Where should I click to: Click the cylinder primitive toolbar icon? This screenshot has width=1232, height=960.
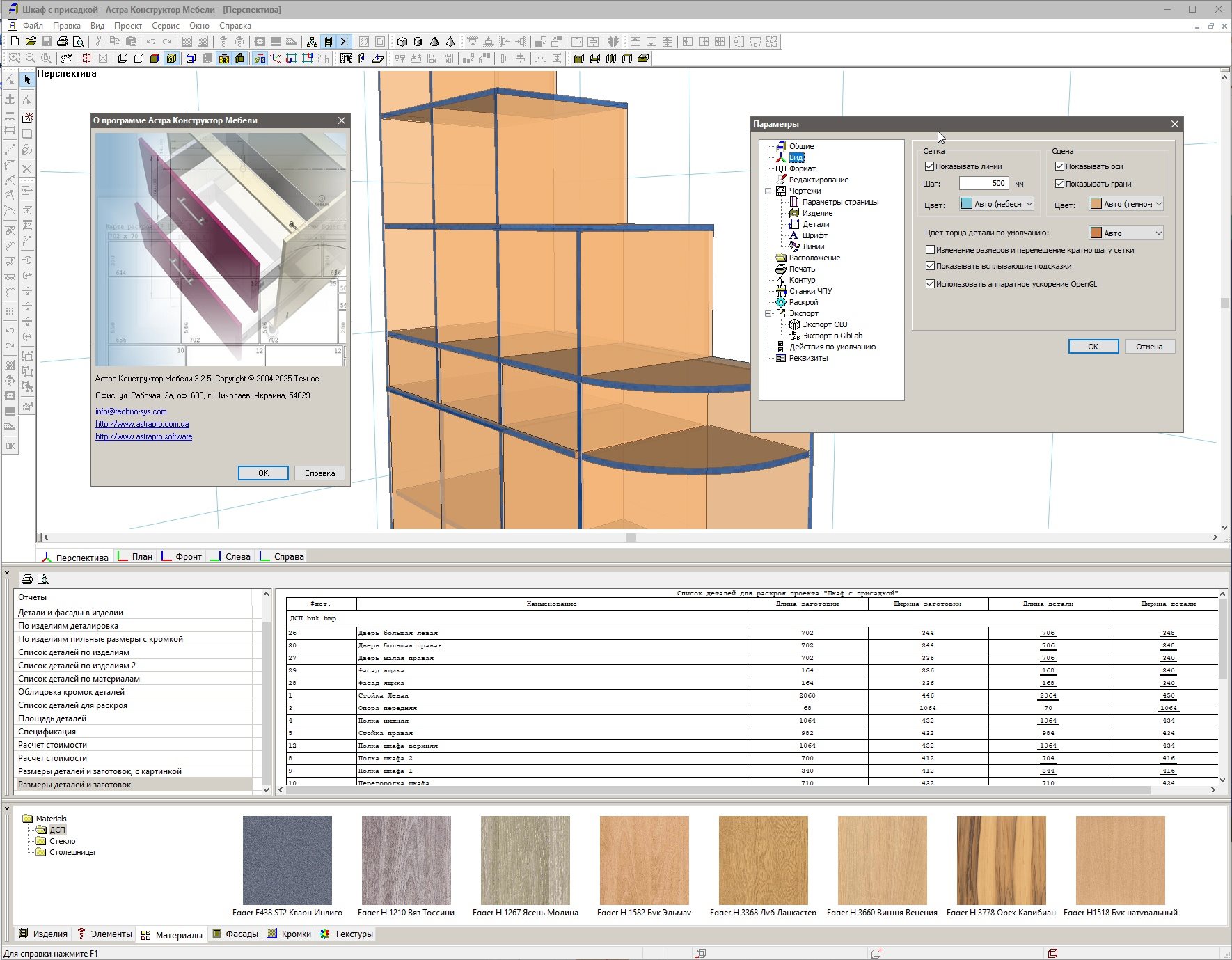(x=418, y=42)
